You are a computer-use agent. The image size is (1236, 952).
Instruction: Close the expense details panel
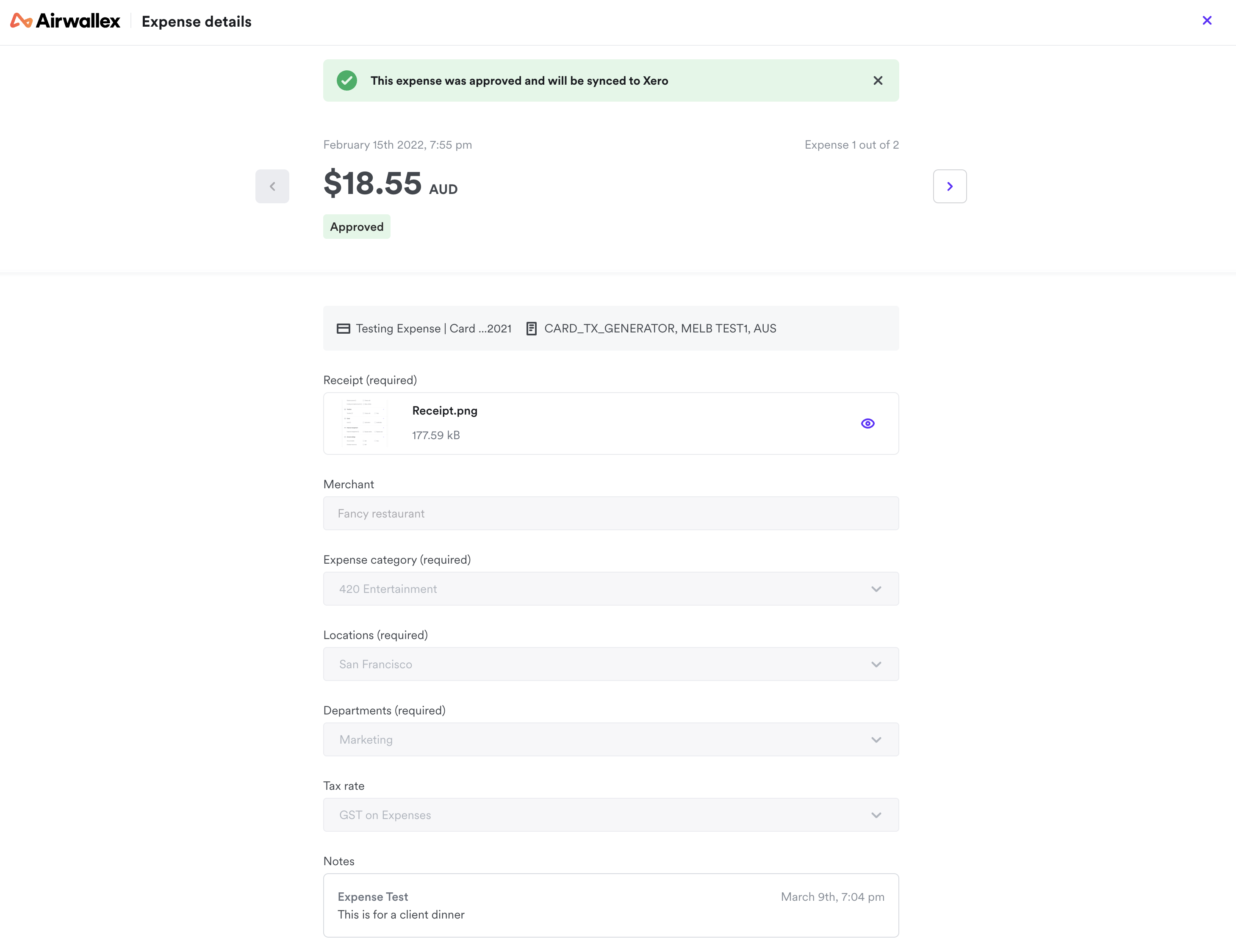coord(1207,20)
